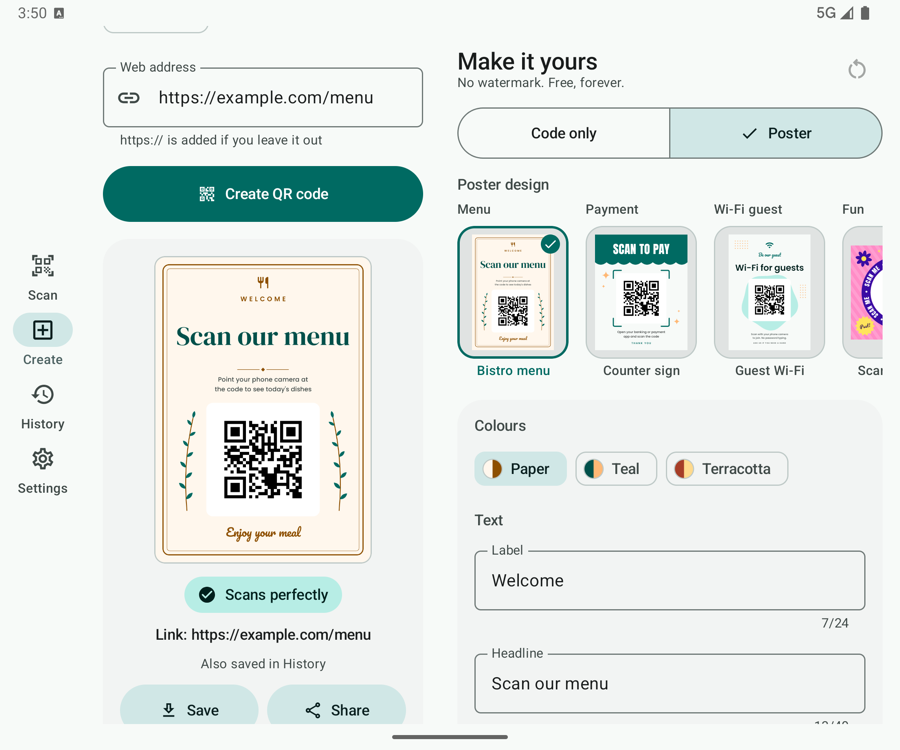Edit the Web address input field
The height and width of the screenshot is (750, 900).
(x=263, y=98)
